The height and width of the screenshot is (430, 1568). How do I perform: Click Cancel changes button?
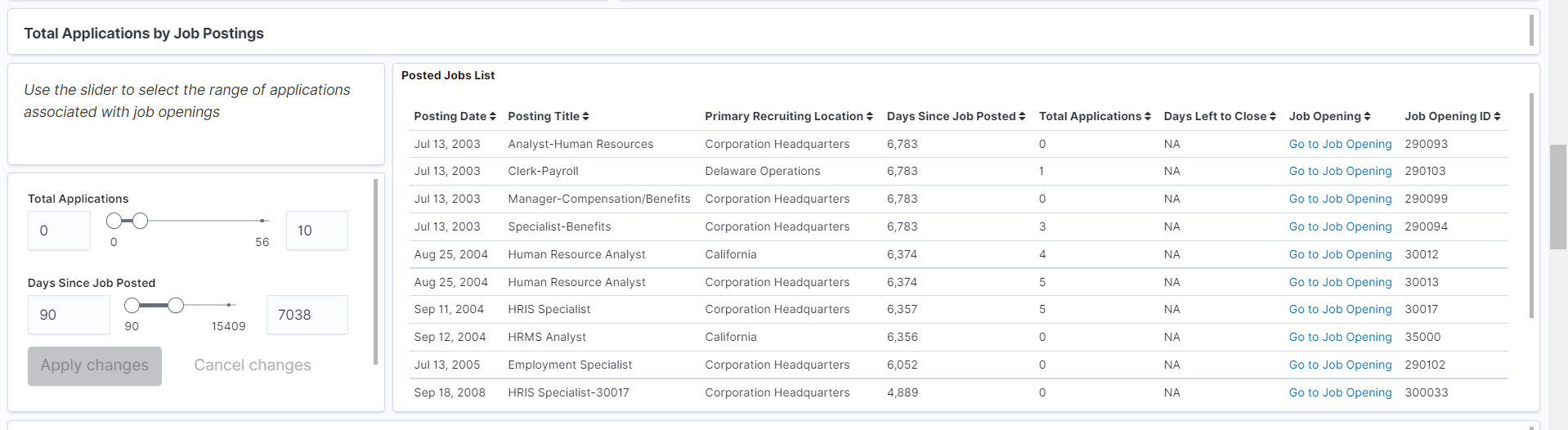[x=252, y=365]
